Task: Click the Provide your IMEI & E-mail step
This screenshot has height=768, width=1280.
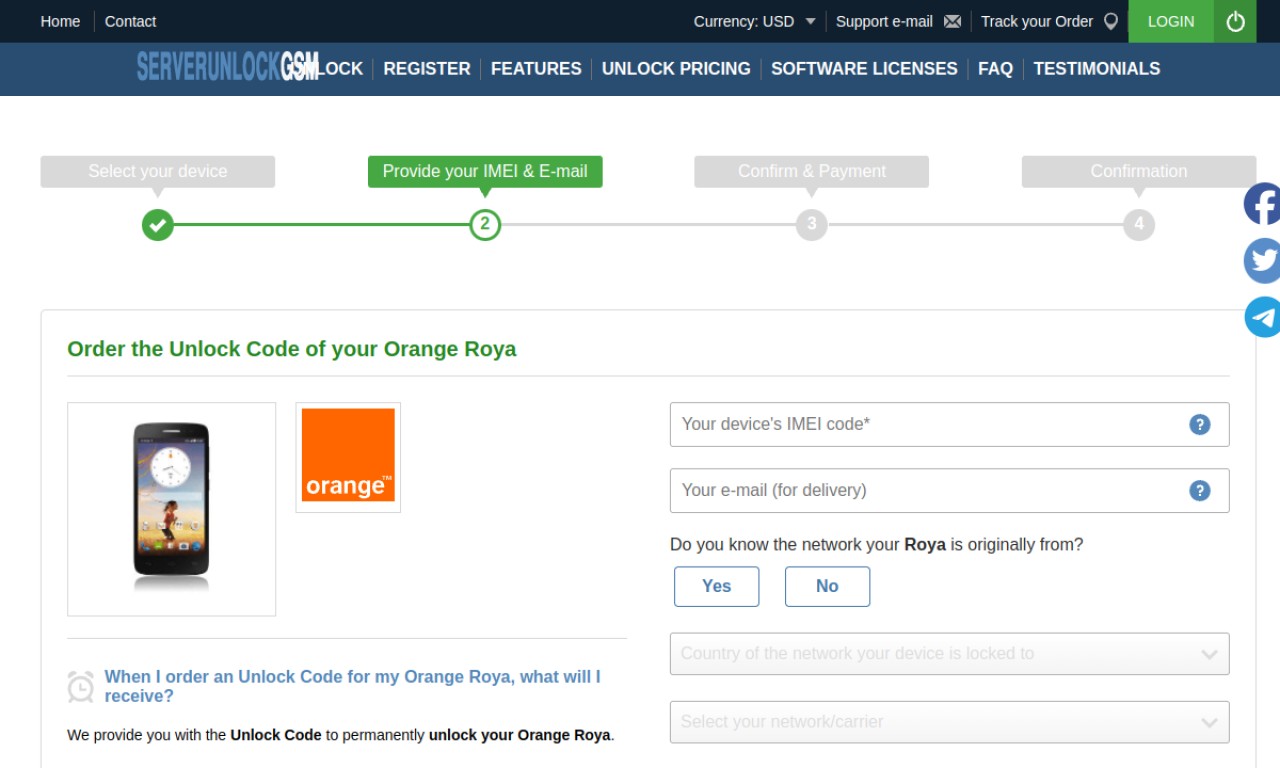Action: click(x=485, y=171)
